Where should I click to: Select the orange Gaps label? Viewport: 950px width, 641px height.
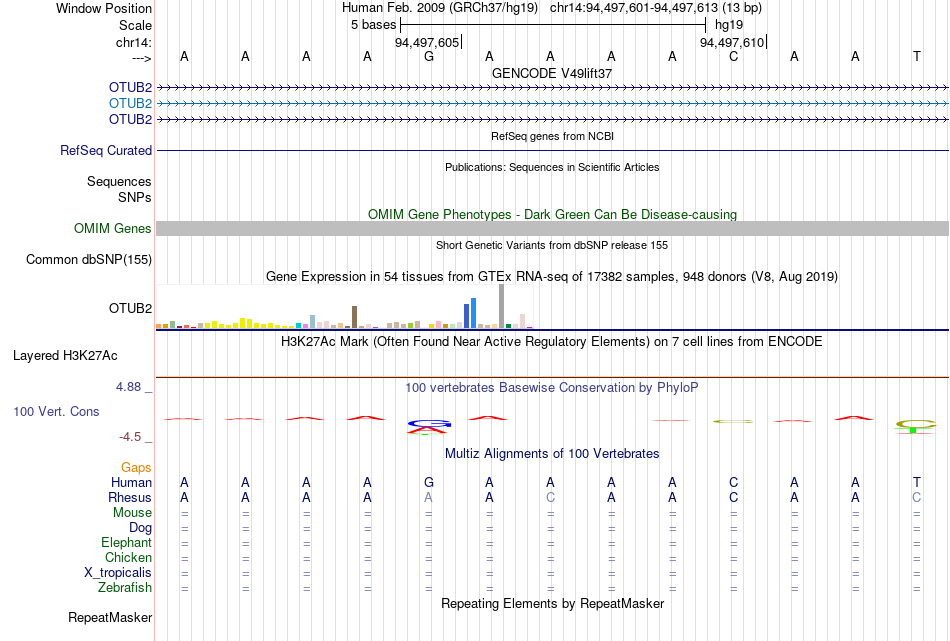tap(136, 467)
